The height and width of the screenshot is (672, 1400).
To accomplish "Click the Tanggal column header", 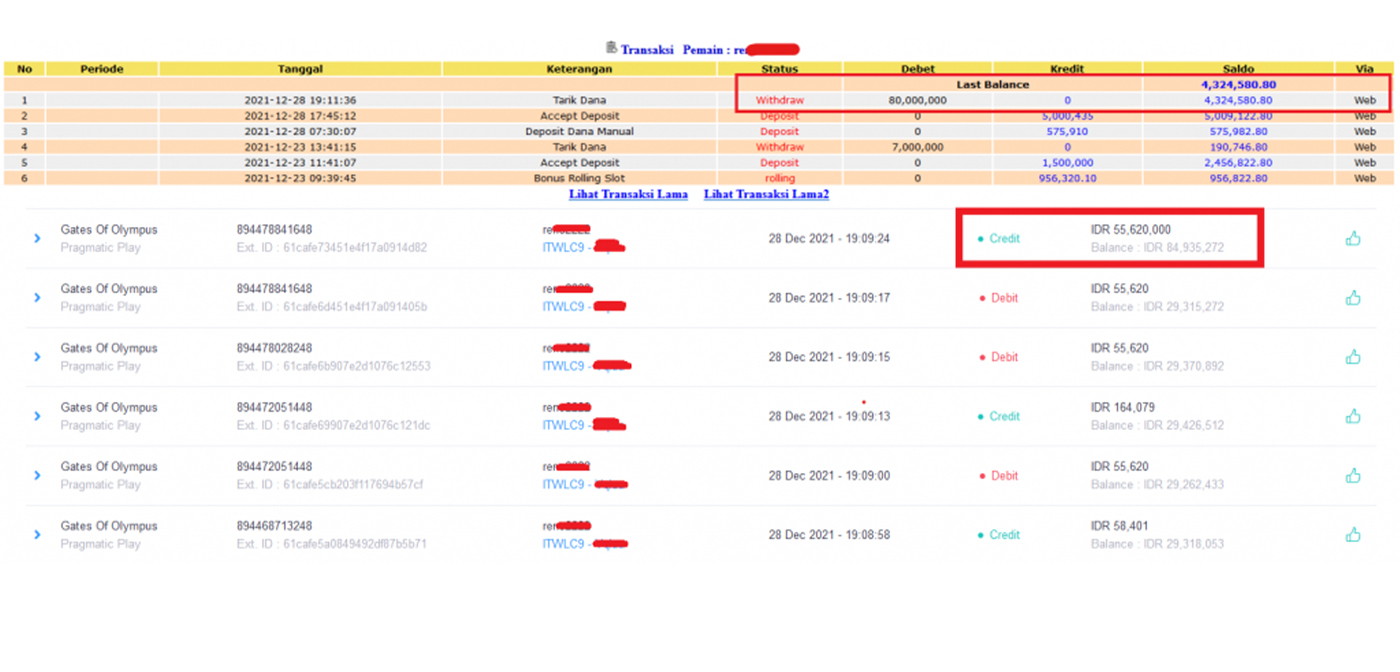I will pos(300,69).
